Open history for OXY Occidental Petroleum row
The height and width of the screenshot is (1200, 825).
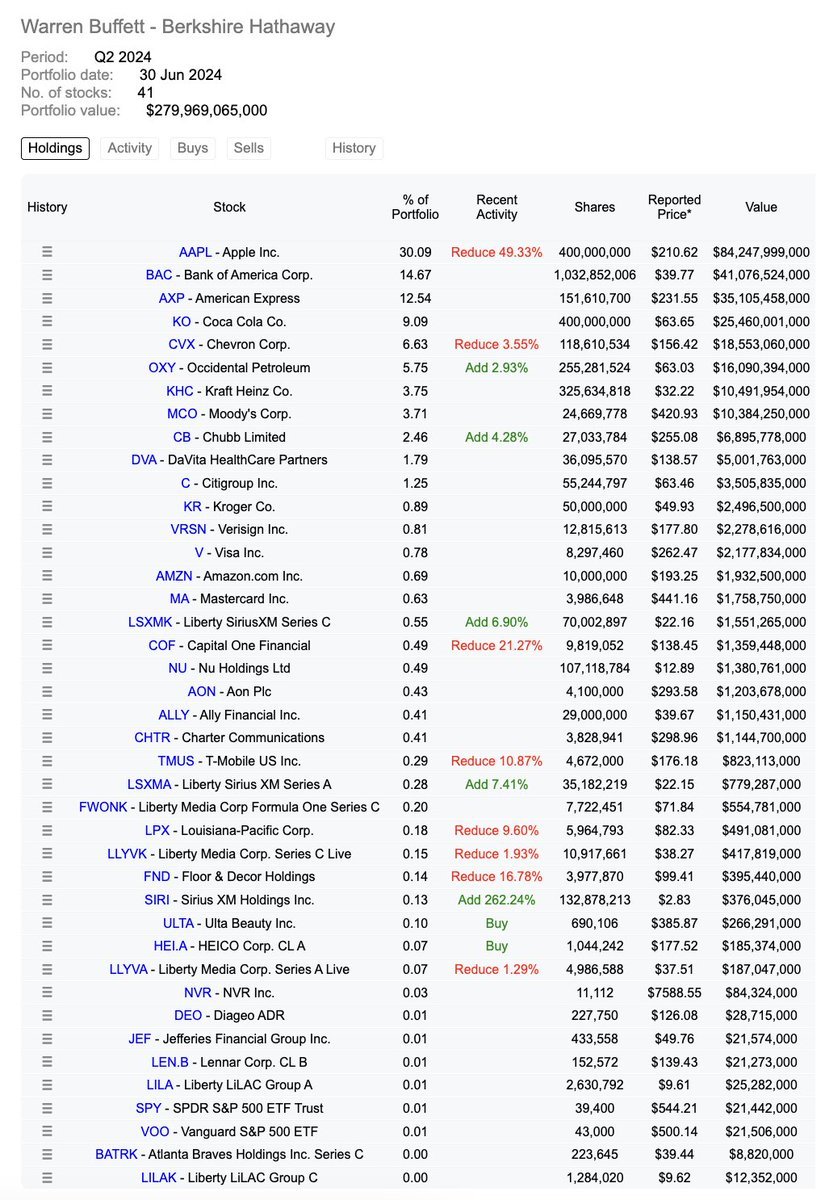tap(46, 369)
